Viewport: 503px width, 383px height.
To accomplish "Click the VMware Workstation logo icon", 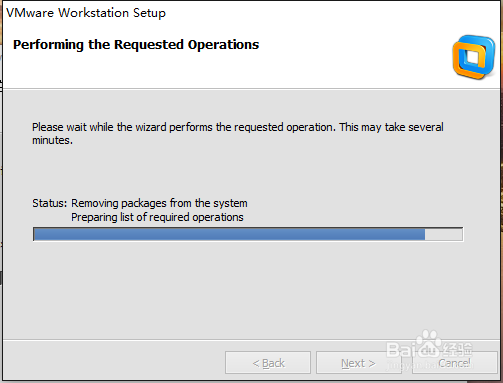I will [474, 57].
